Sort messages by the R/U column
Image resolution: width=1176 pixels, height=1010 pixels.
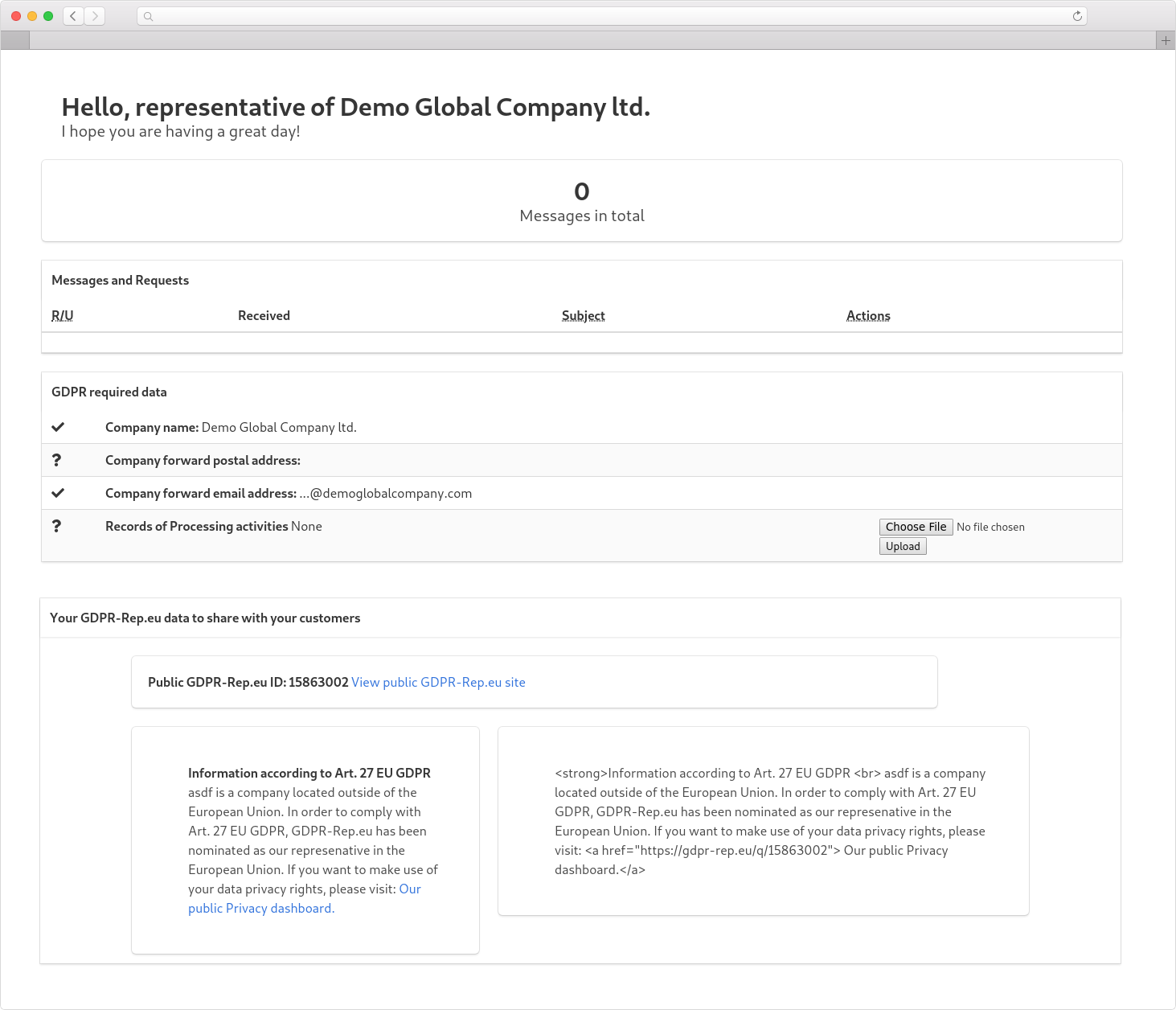tap(62, 315)
